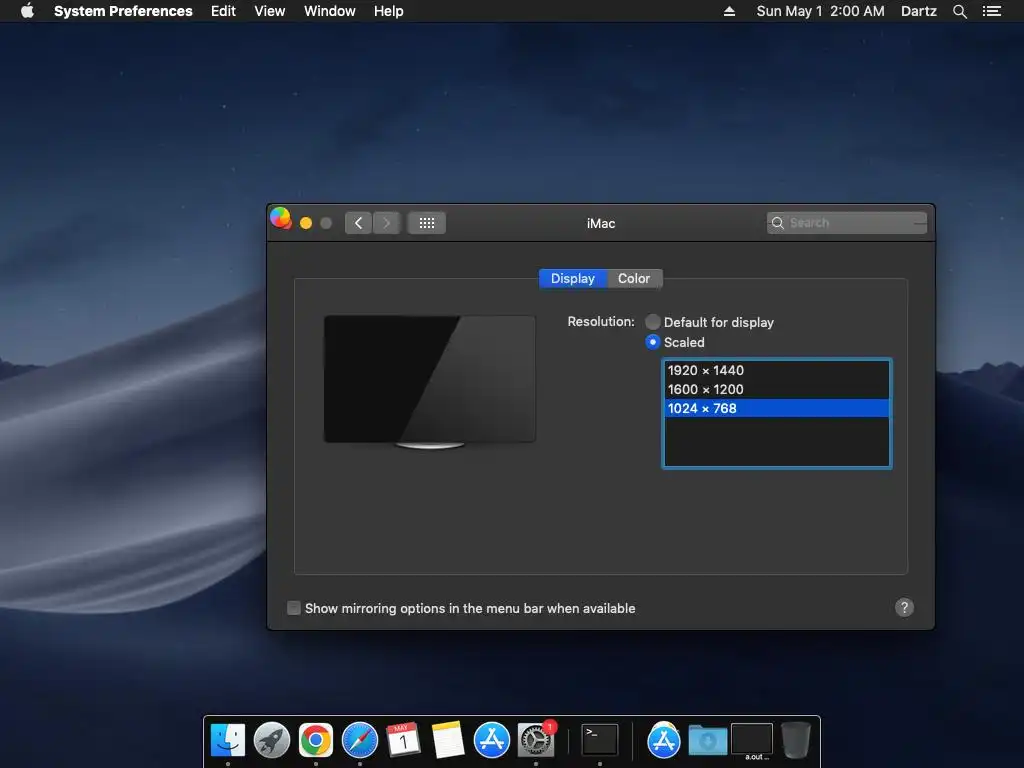Image resolution: width=1024 pixels, height=768 pixels.
Task: Click the display preview thumbnail
Action: [x=430, y=381]
